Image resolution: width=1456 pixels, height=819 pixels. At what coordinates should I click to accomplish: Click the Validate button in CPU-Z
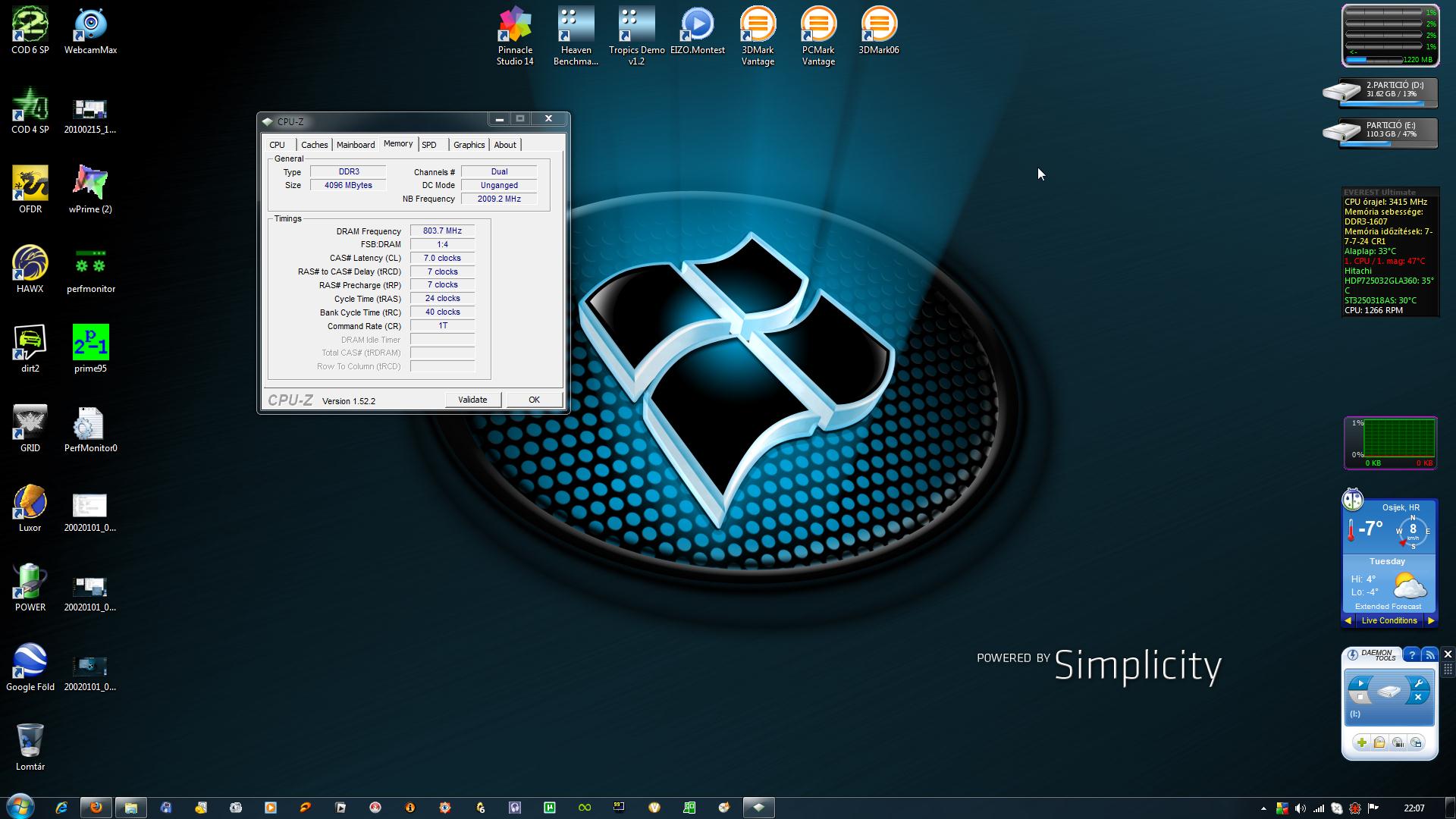(x=472, y=400)
